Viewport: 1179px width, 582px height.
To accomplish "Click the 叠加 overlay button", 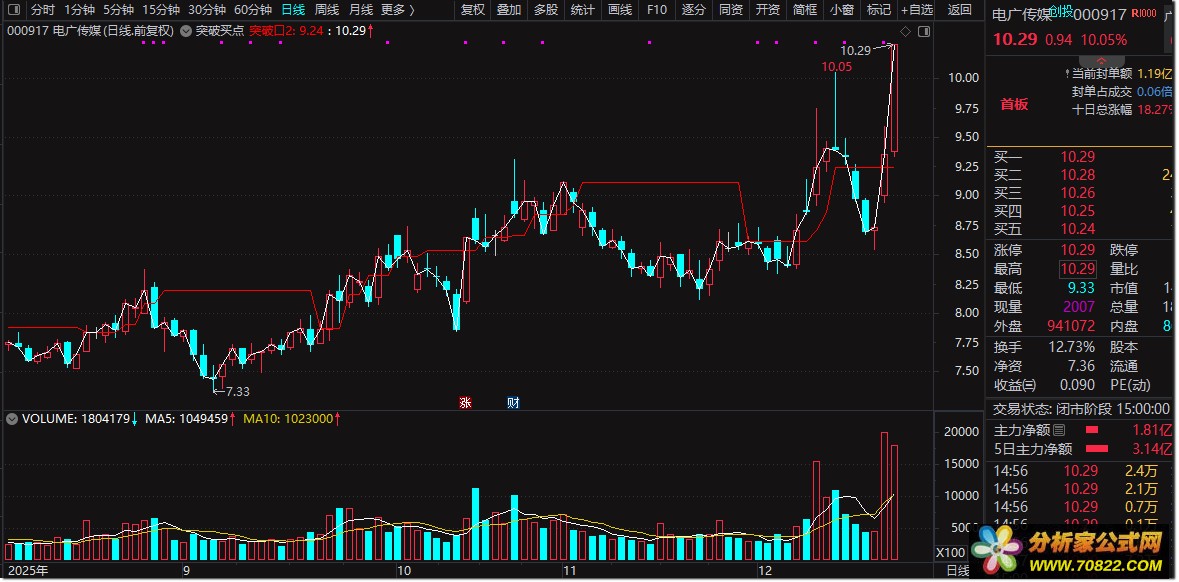I will [x=509, y=10].
